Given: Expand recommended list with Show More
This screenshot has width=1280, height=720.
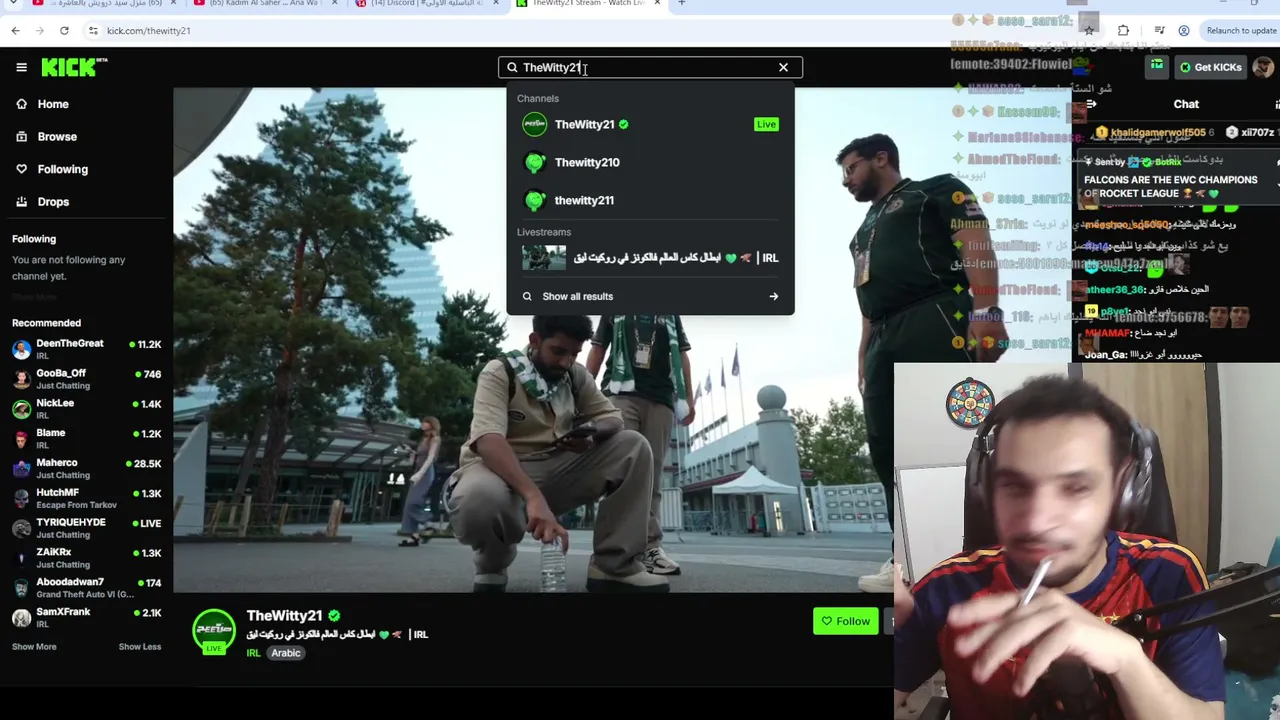Looking at the screenshot, I should [x=34, y=647].
